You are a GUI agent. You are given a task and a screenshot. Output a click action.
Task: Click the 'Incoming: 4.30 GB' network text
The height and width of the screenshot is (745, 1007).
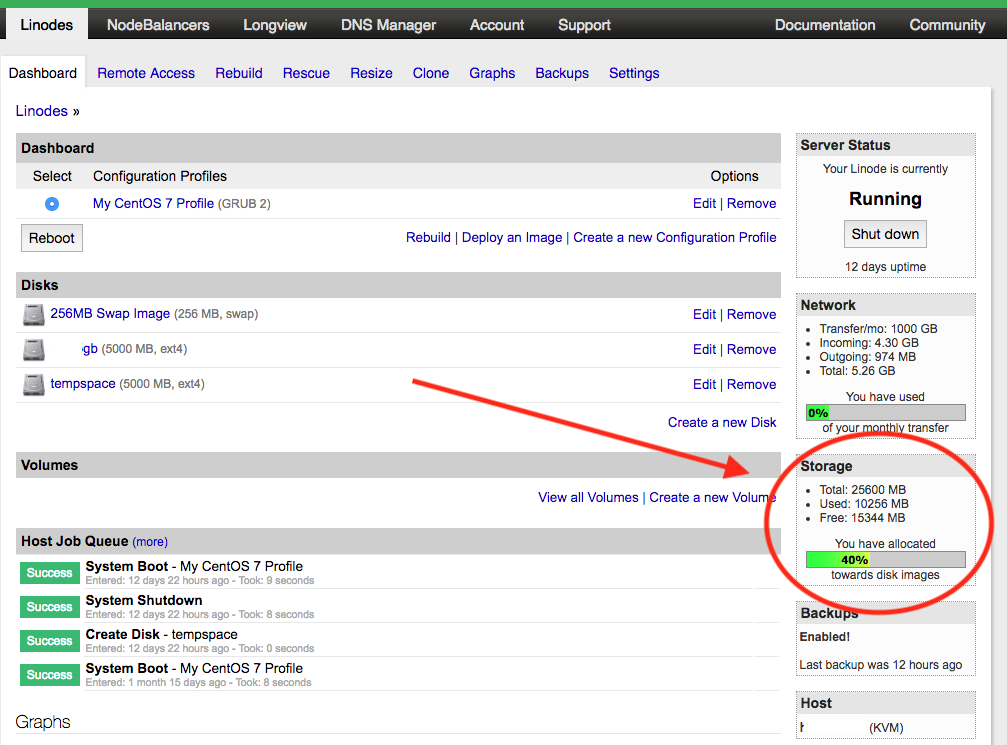(869, 343)
